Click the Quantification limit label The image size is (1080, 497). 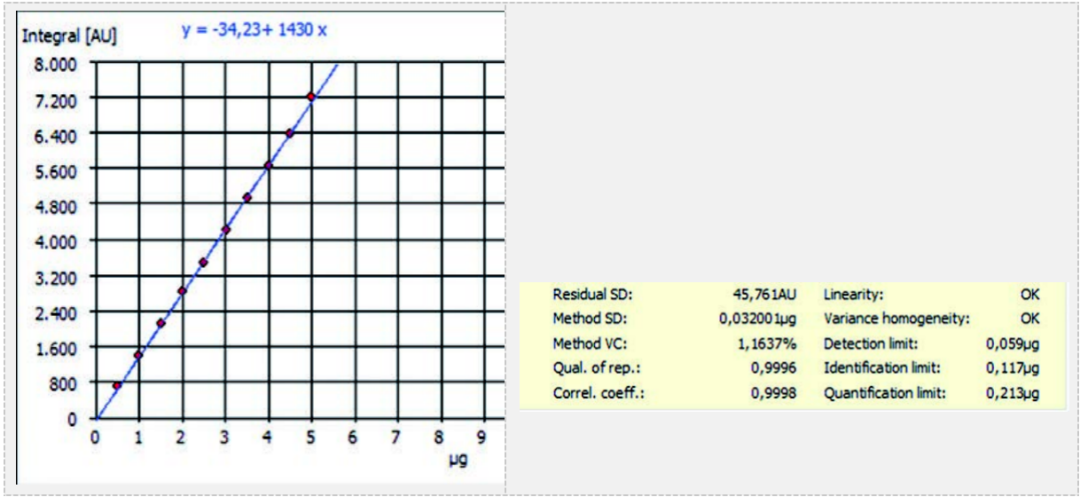[885, 394]
